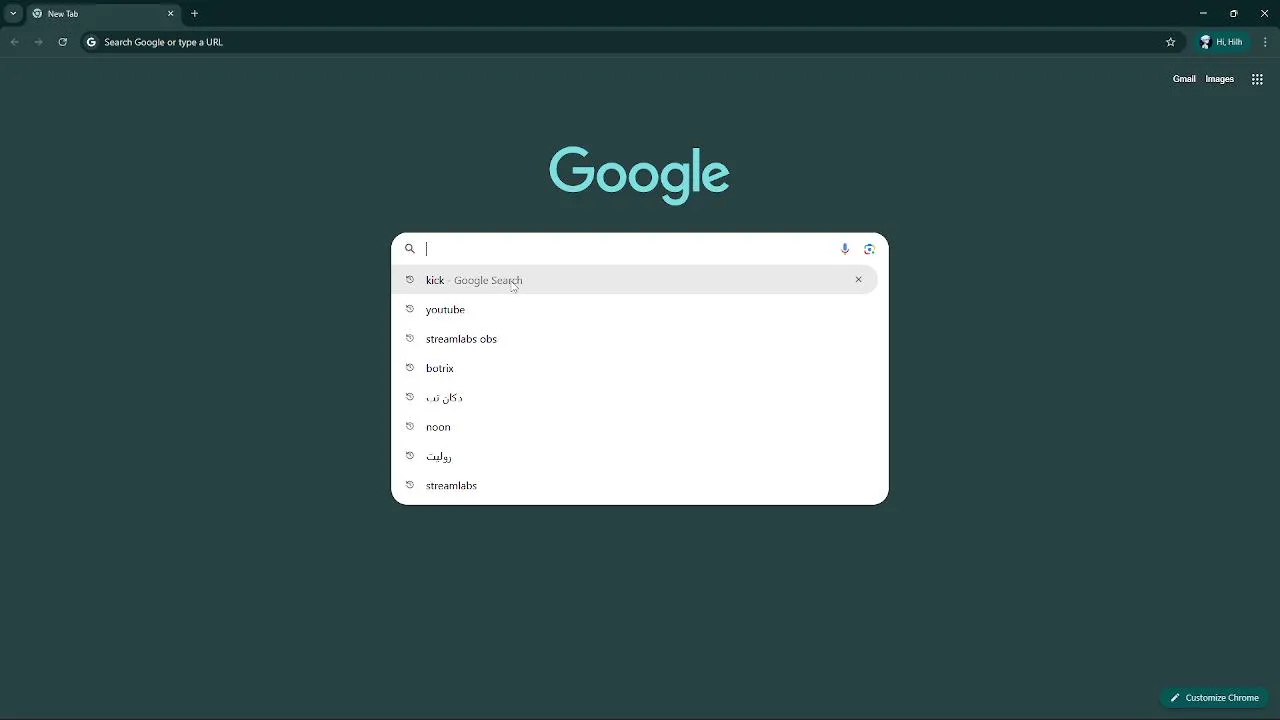Choose the youtube search suggestion
The height and width of the screenshot is (720, 1280).
click(x=634, y=309)
